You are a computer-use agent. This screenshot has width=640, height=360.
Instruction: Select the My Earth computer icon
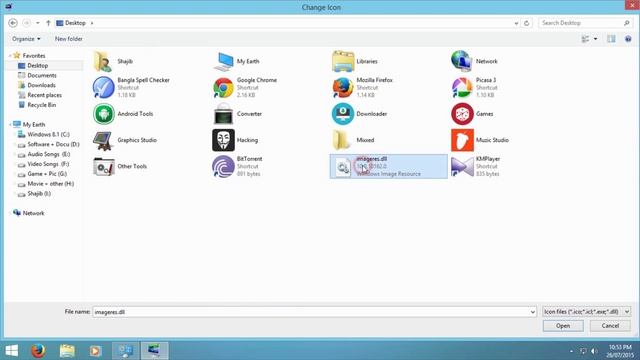[x=223, y=61]
